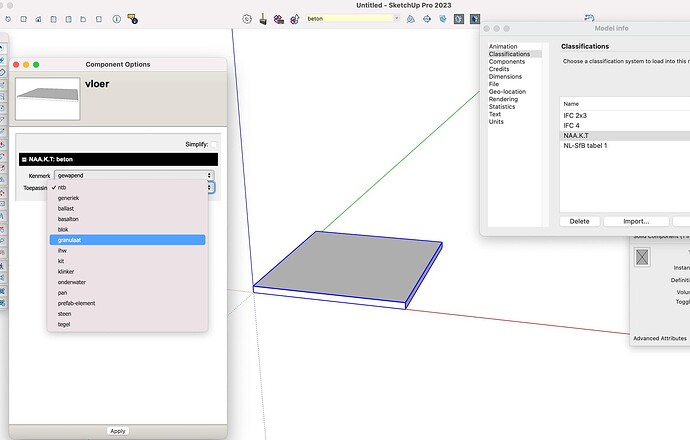
Task: Select the NAA.K.T classification row
Action: (625, 136)
